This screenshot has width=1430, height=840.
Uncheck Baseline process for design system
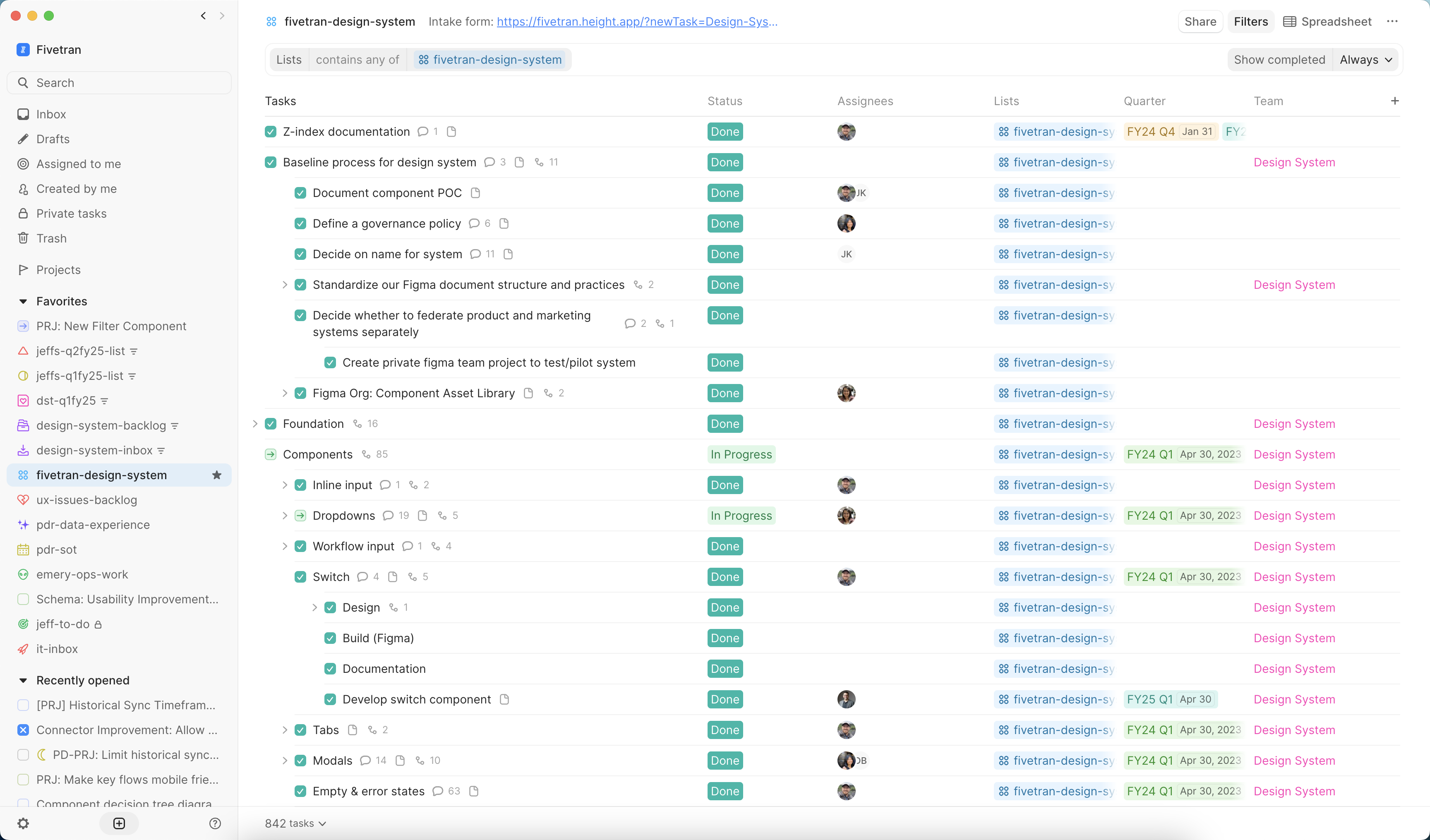click(x=271, y=162)
